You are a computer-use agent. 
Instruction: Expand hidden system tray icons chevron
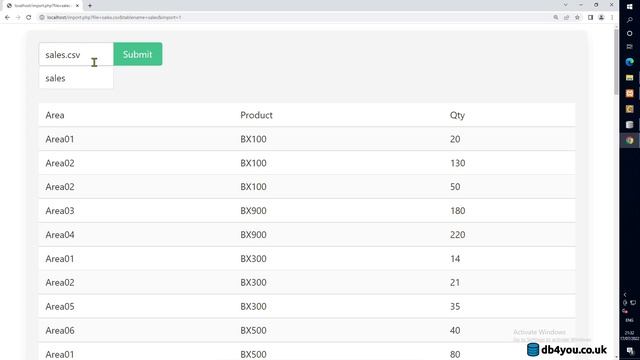pyautogui.click(x=624, y=294)
